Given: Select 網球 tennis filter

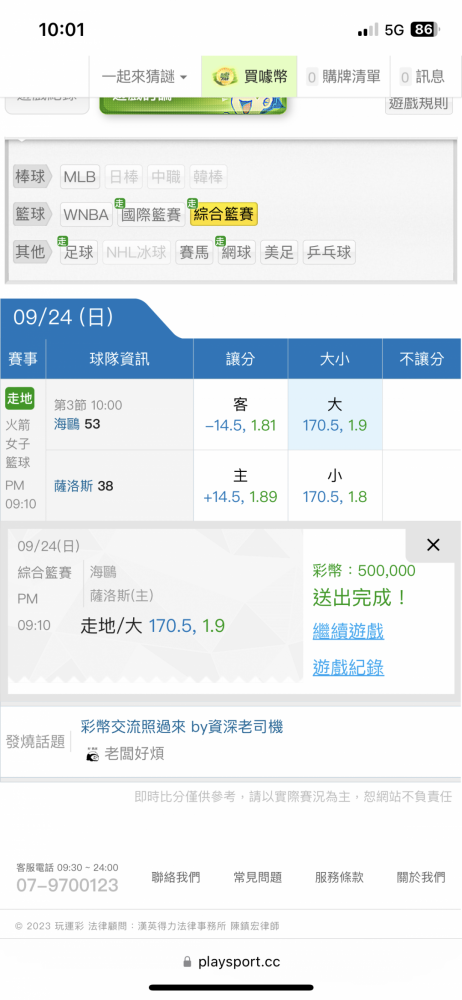Looking at the screenshot, I should click(237, 253).
